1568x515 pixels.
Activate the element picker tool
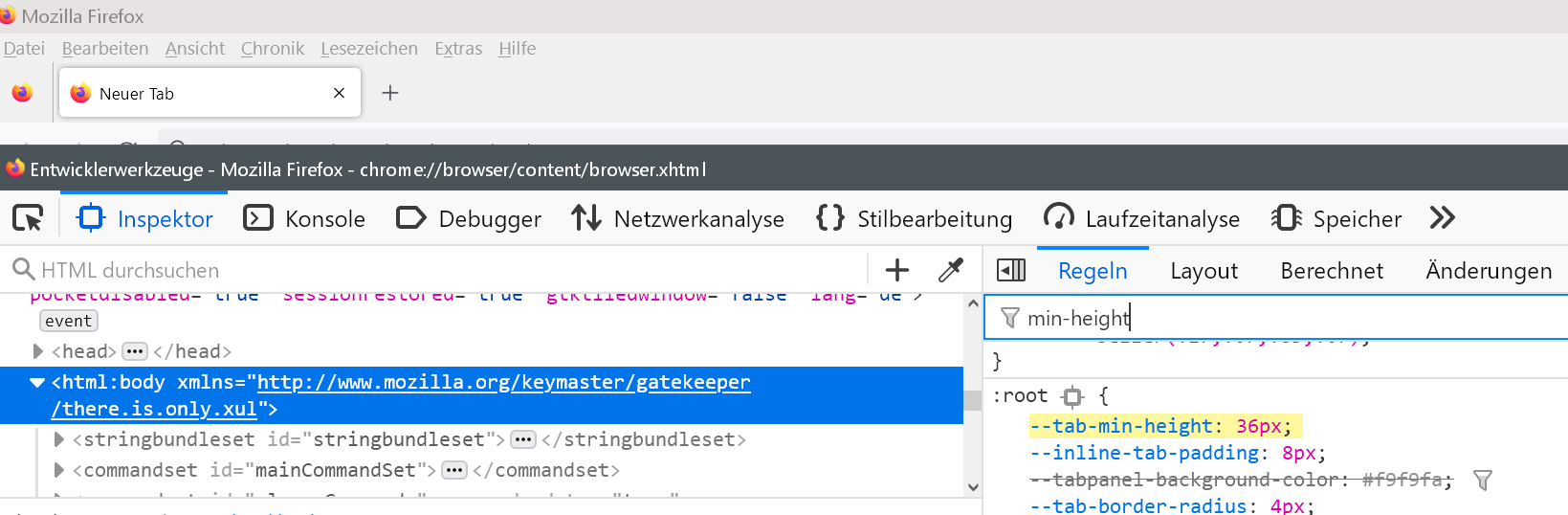(x=28, y=219)
